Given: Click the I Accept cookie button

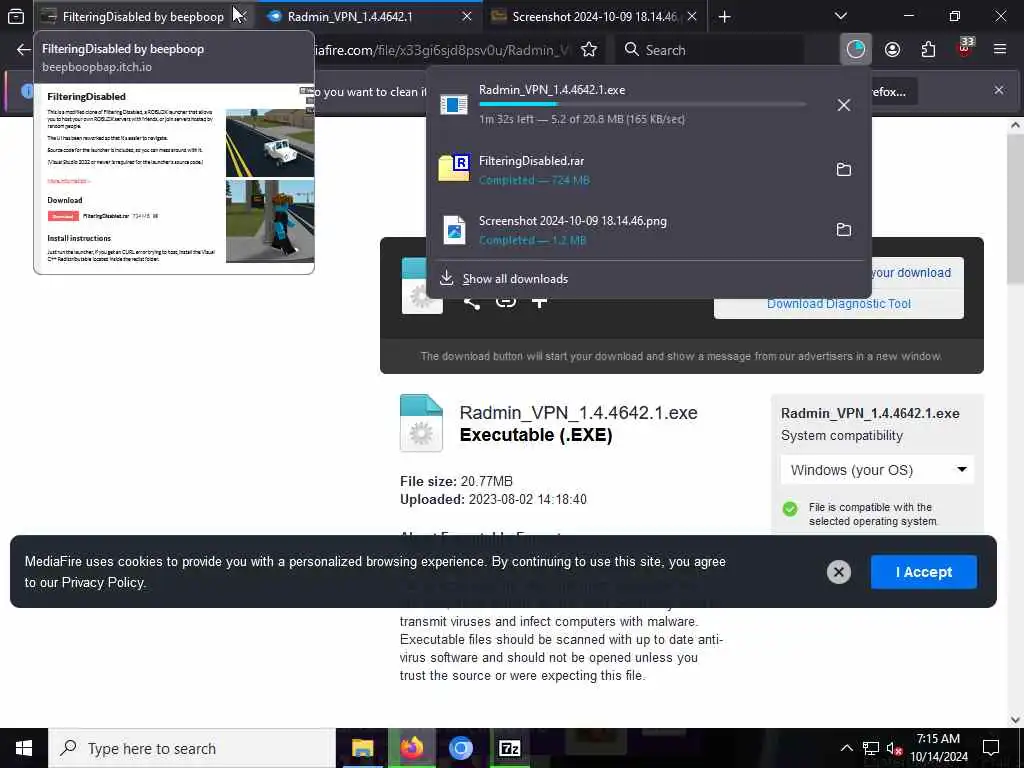Looking at the screenshot, I should tap(923, 572).
